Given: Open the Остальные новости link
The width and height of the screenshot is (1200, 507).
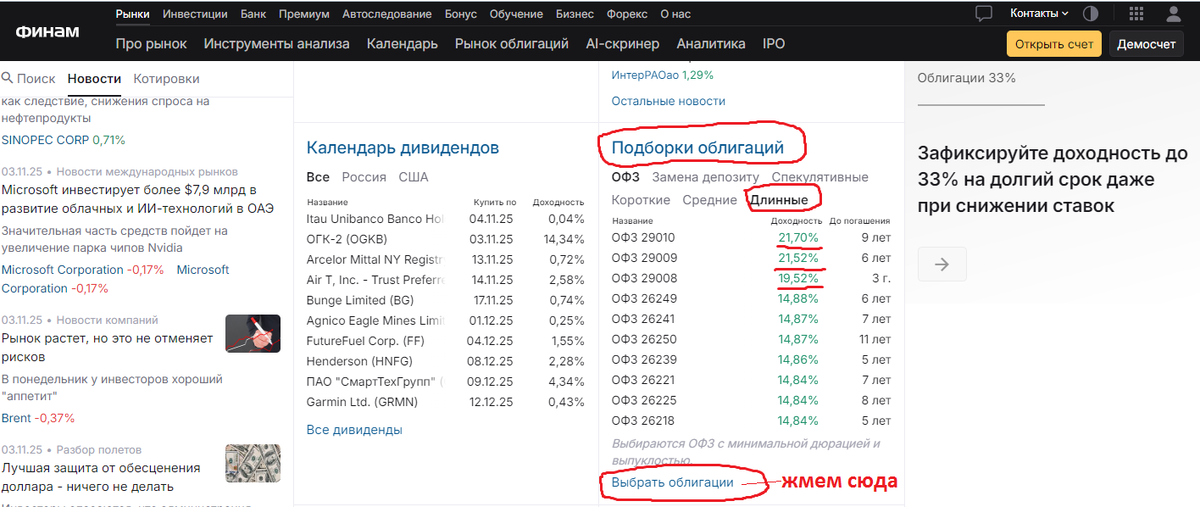Looking at the screenshot, I should click(668, 101).
